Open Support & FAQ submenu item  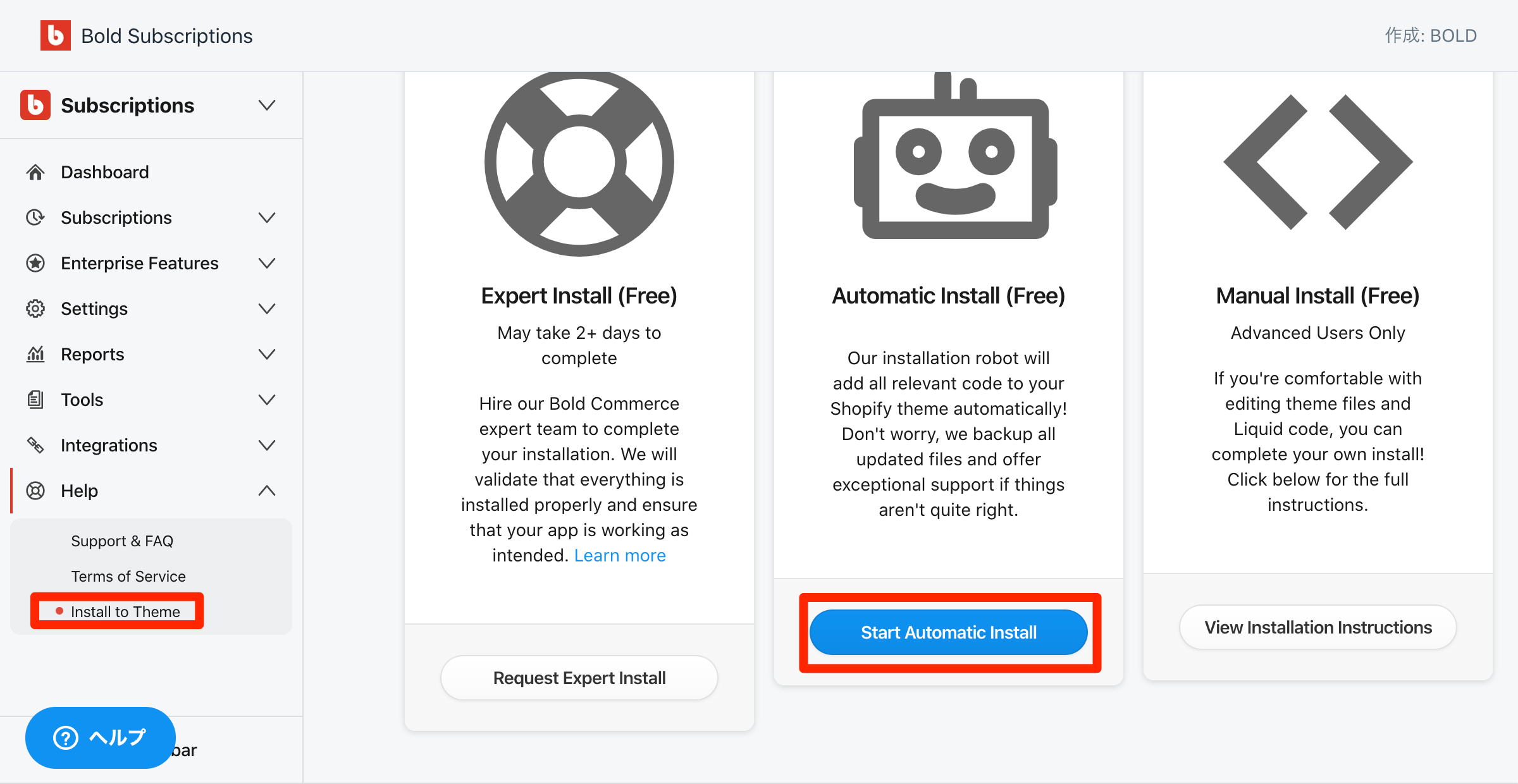coord(122,541)
